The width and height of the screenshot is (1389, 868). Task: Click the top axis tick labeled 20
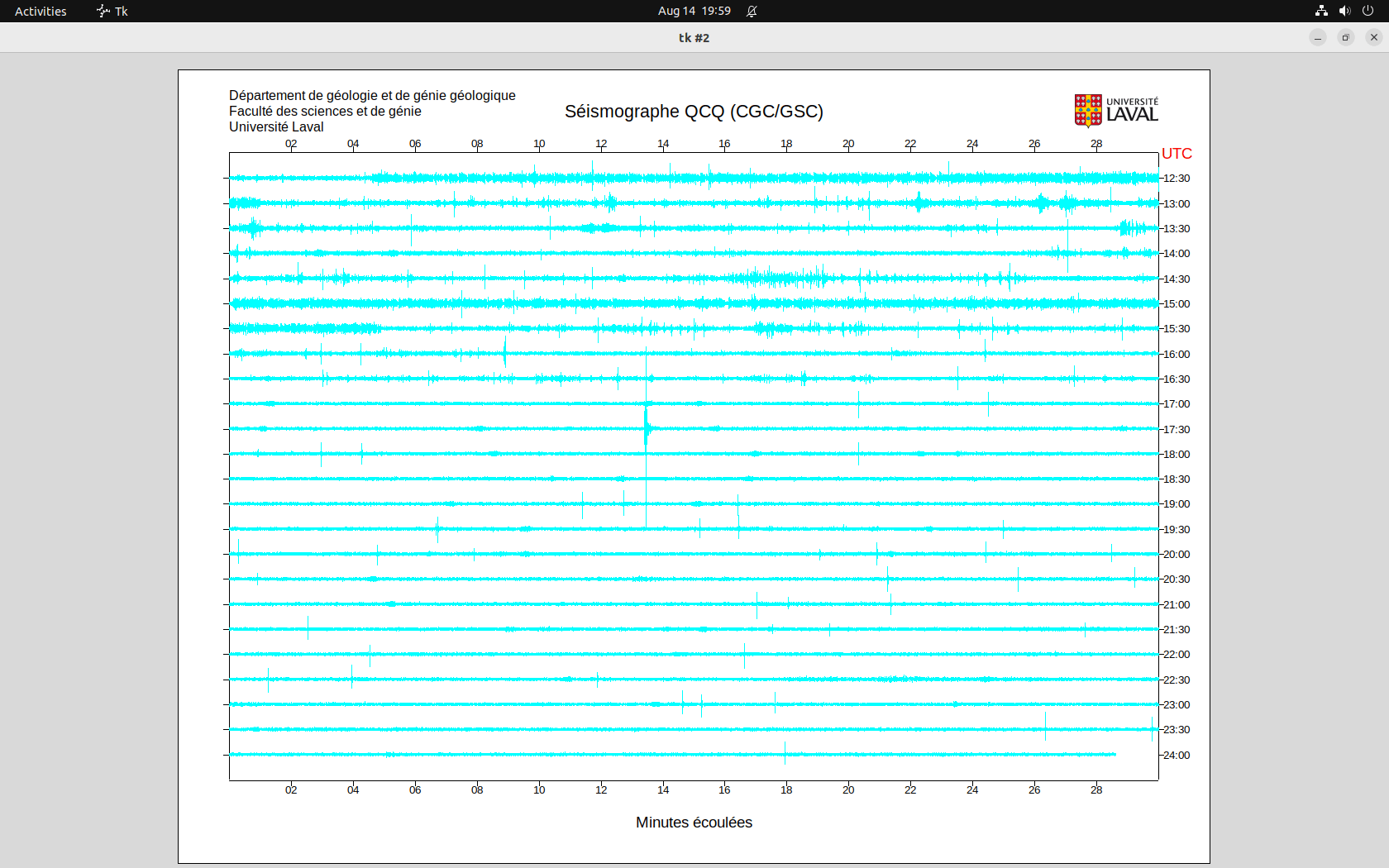point(848,144)
